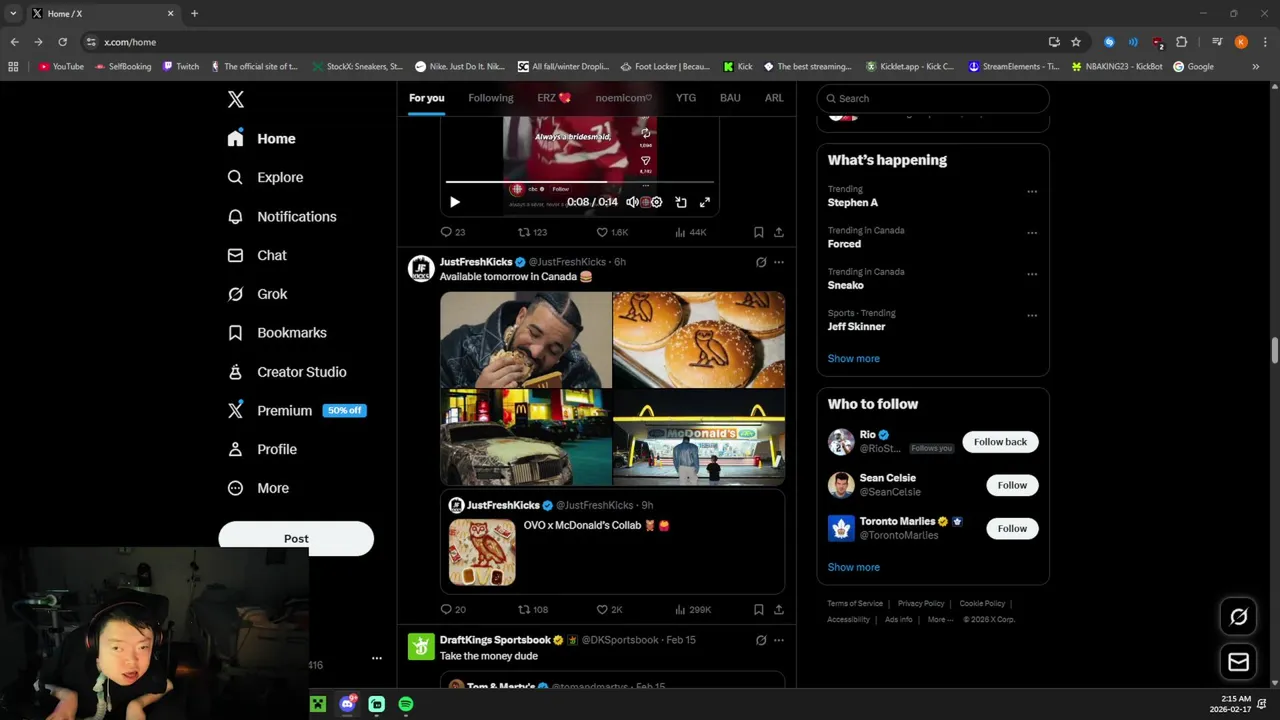Follow back Rio

[1000, 442]
